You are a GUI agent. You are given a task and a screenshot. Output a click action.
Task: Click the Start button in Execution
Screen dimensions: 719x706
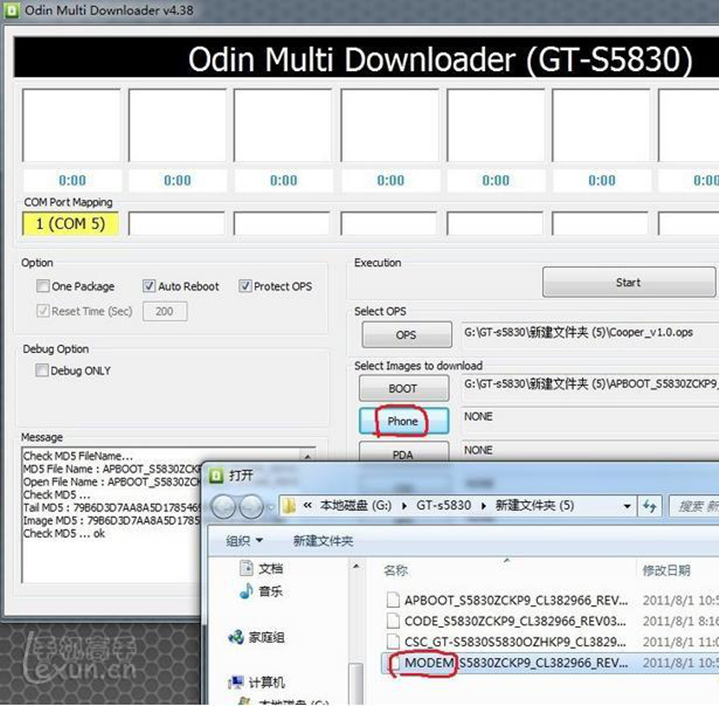click(x=628, y=282)
